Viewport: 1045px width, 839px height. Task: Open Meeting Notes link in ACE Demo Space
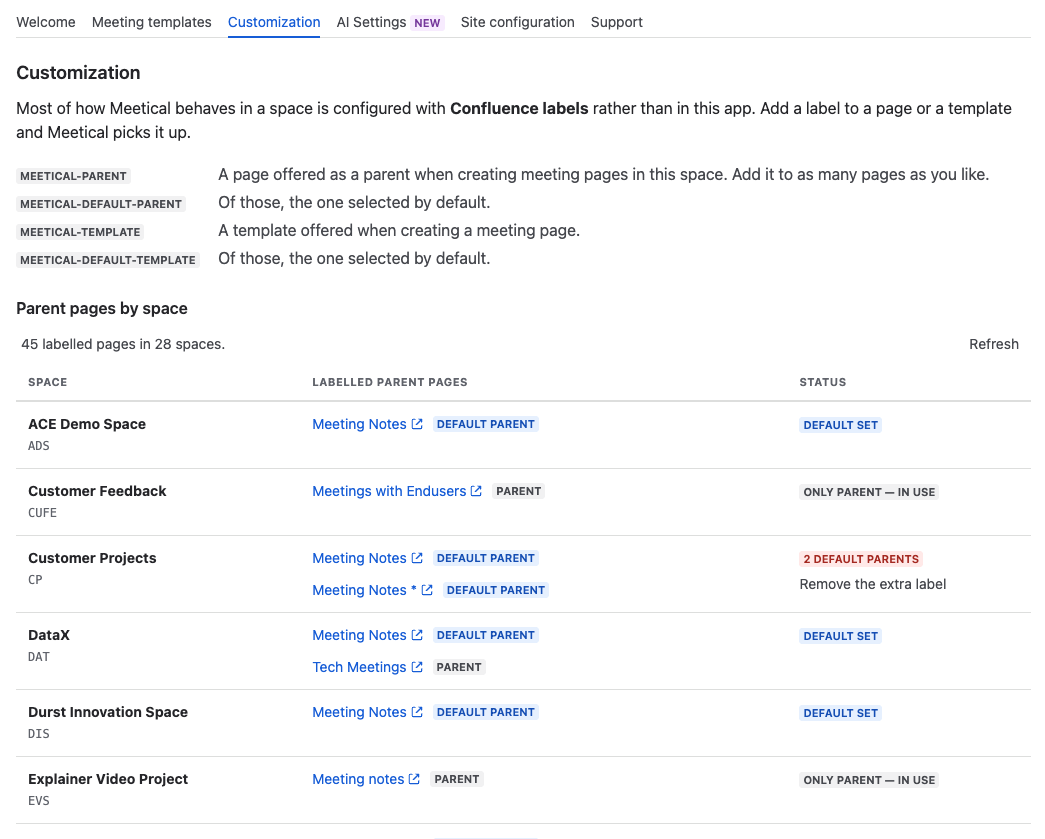tap(359, 424)
